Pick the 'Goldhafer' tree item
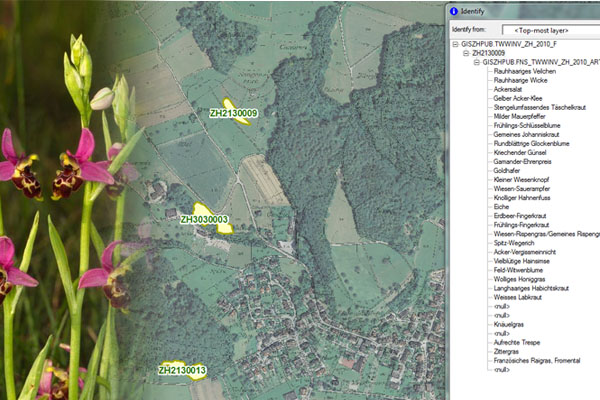This screenshot has height=400, width=600. point(509,170)
